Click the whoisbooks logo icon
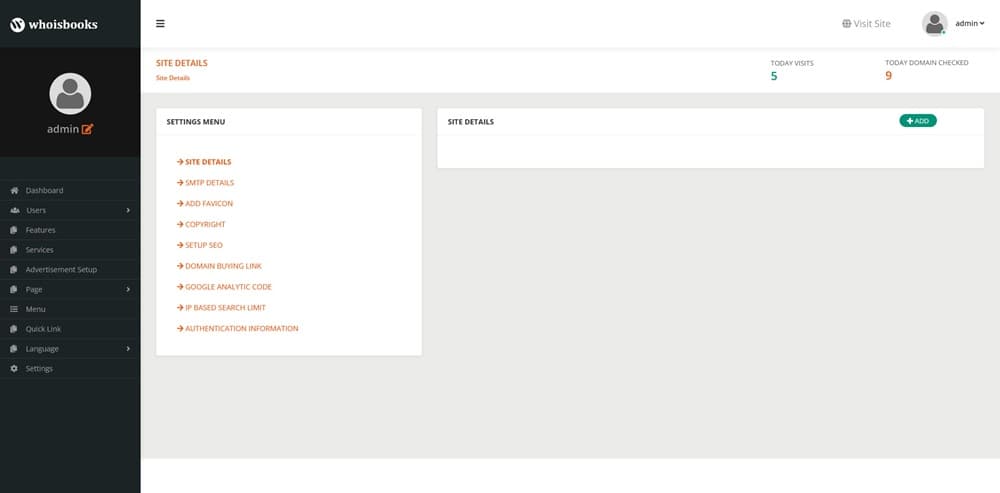This screenshot has height=493, width=1000. click(17, 24)
